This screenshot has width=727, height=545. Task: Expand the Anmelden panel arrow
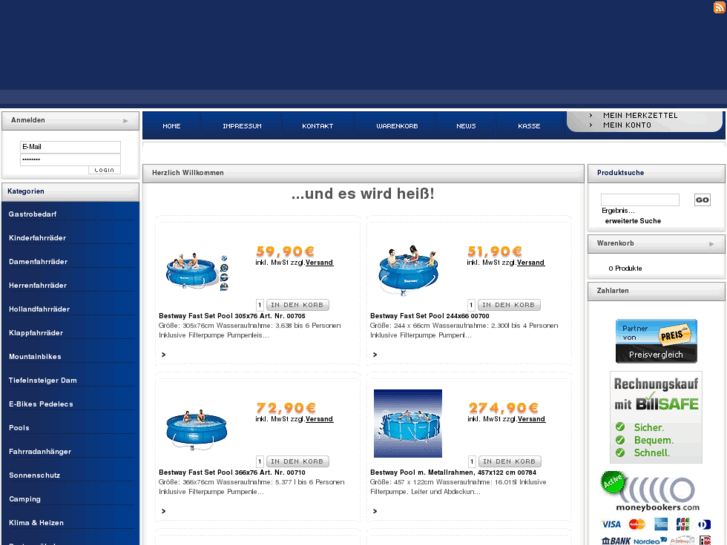point(125,121)
